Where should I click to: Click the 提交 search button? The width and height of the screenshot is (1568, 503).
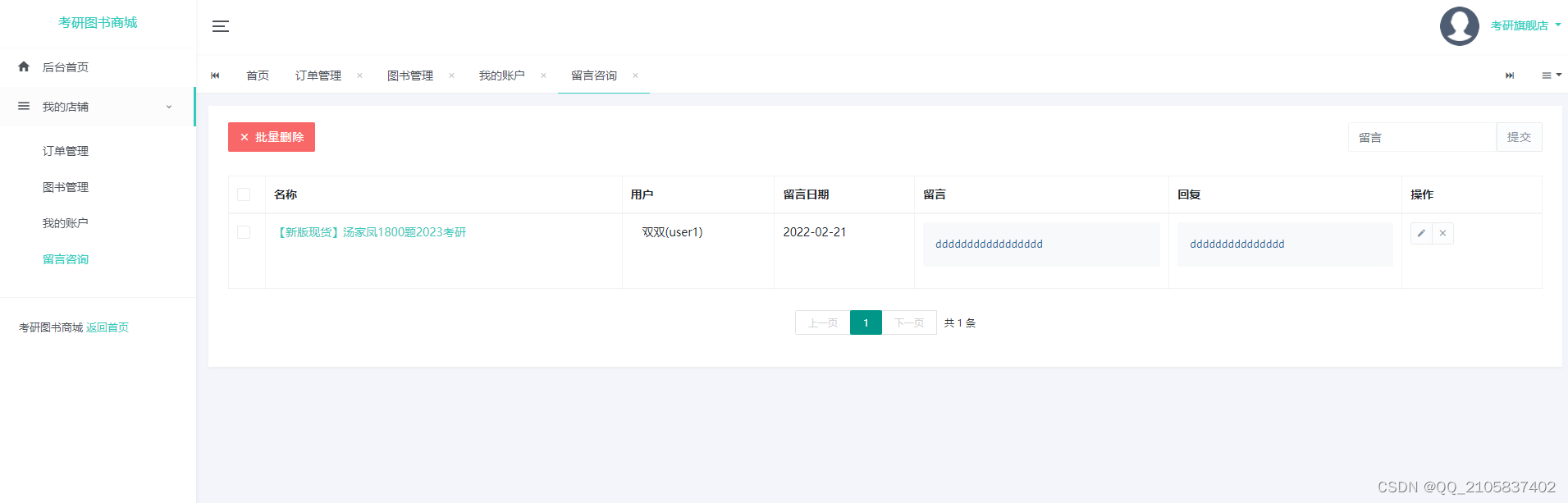[x=1519, y=137]
